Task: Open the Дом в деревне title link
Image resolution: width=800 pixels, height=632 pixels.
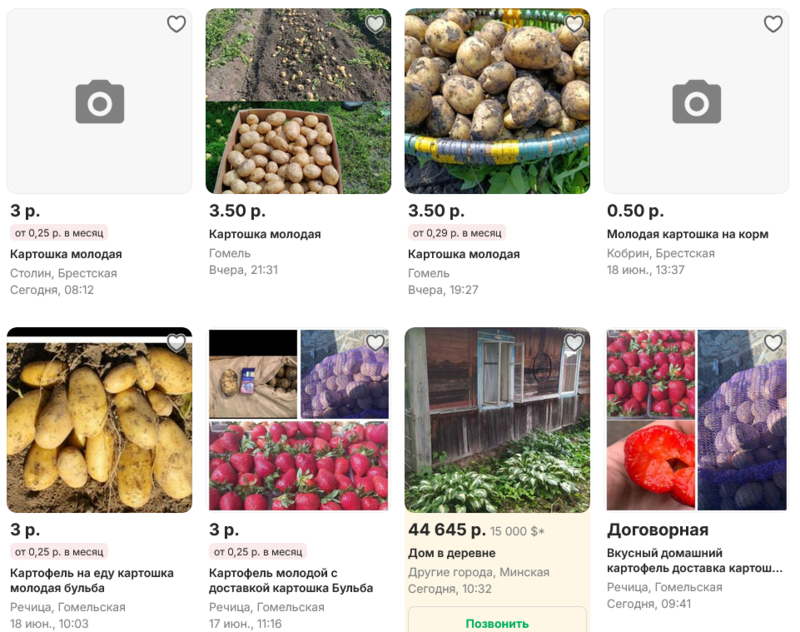Action: 451,553
